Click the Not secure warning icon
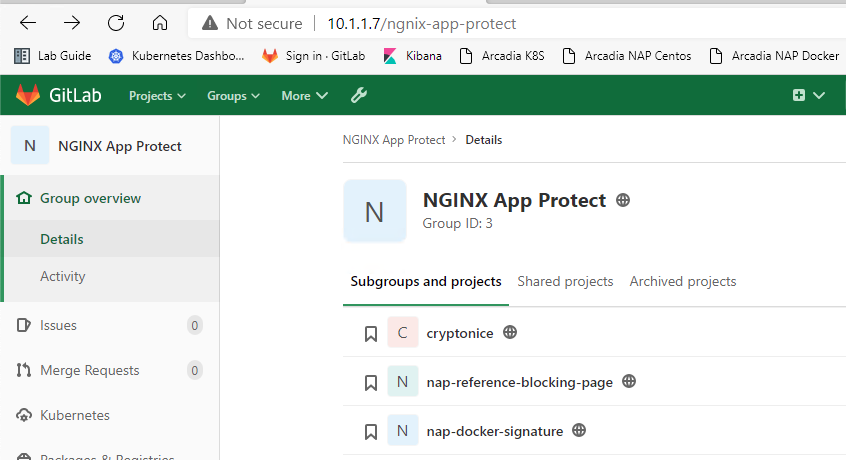This screenshot has width=846, height=460. click(210, 23)
